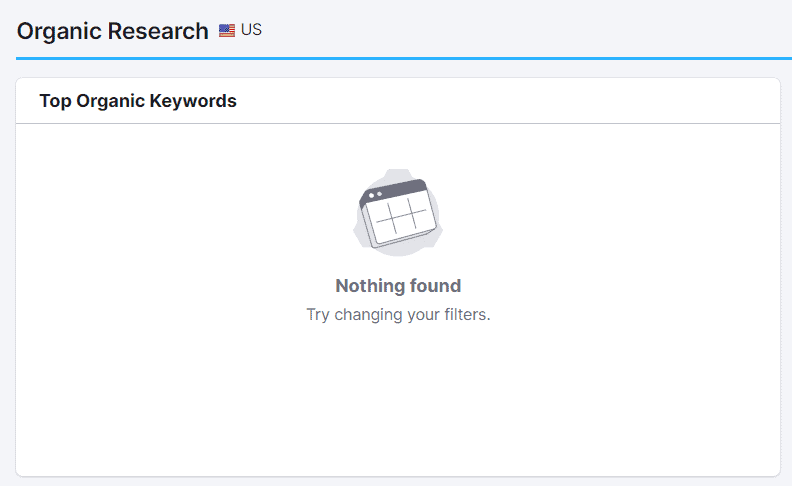This screenshot has height=486, width=792.
Task: Click the empty right side of the panel header
Action: (x=600, y=101)
